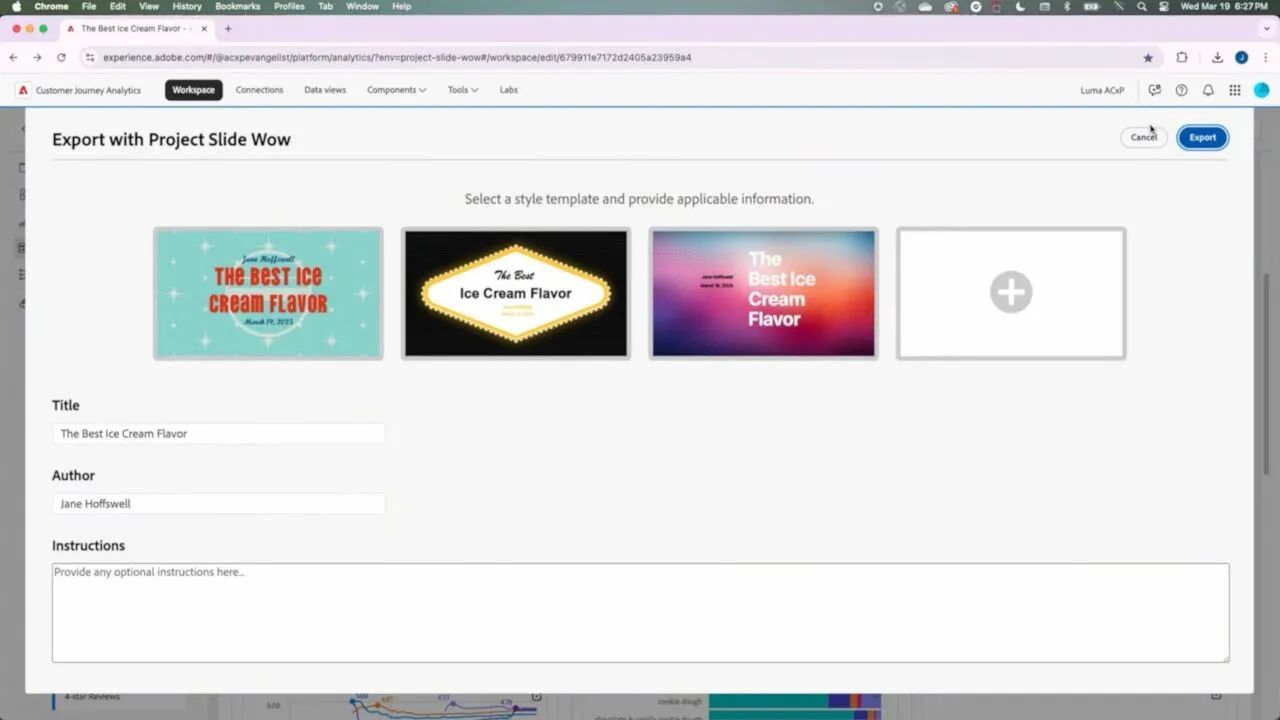The width and height of the screenshot is (1280, 720).
Task: Add a custom template using the plus tile
Action: pos(1011,292)
